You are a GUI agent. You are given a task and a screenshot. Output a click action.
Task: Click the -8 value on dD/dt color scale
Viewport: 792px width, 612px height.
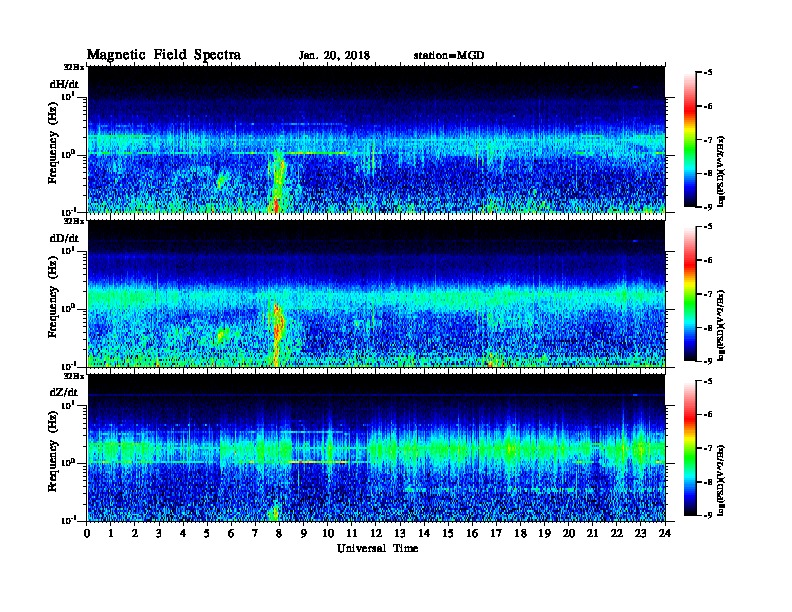[708, 327]
